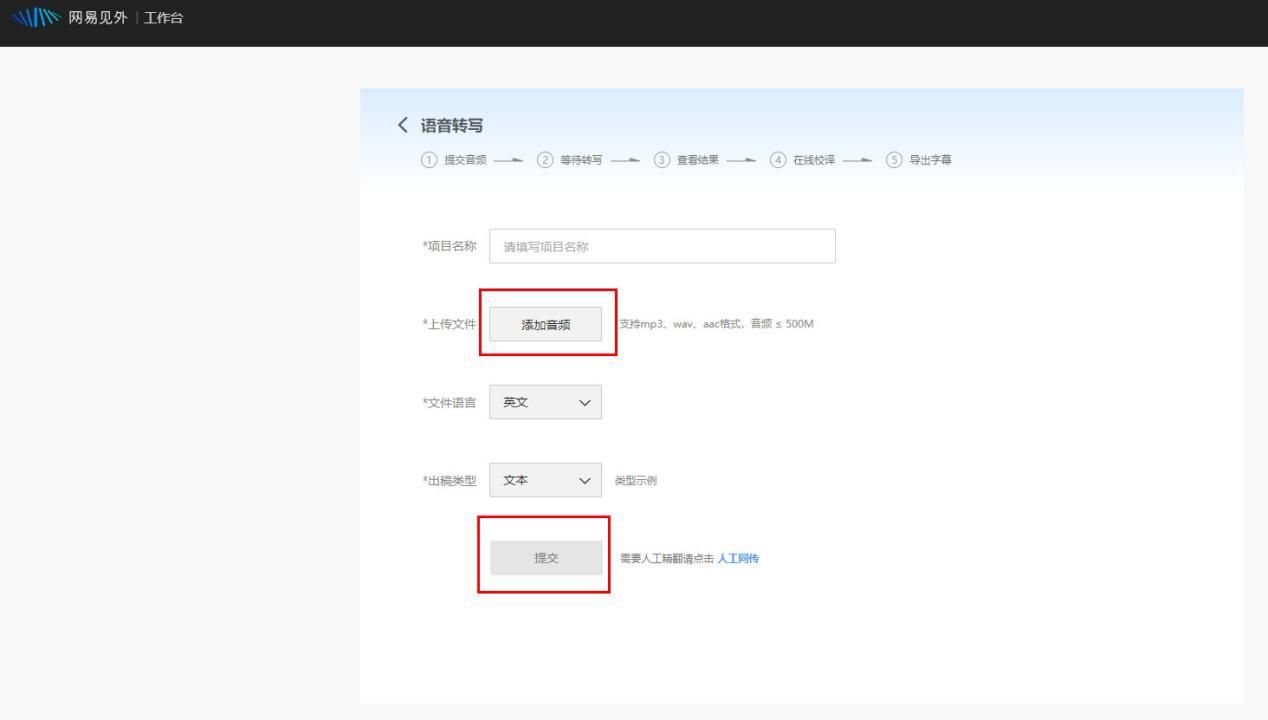This screenshot has width=1268, height=720.
Task: Click the *上传文件 field label
Action: click(x=450, y=324)
